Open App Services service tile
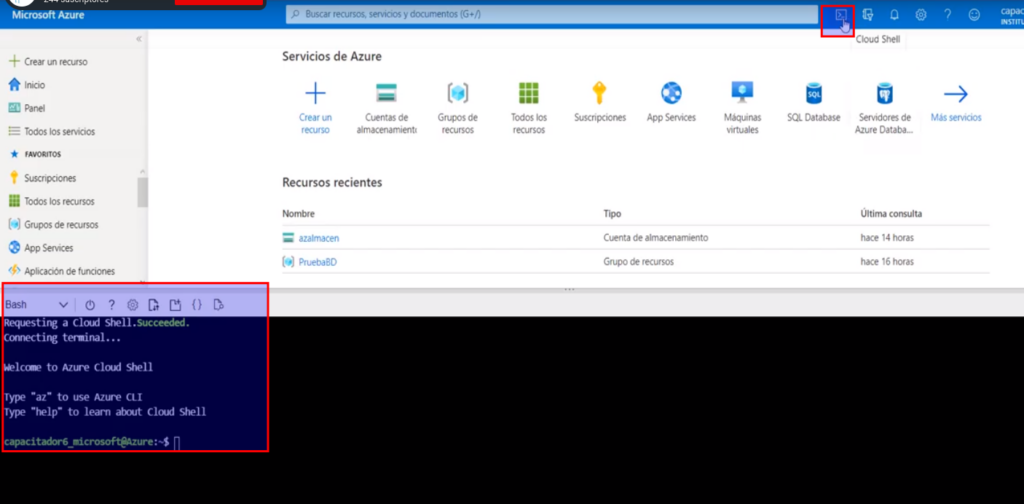The width and height of the screenshot is (1024, 504). coord(671,102)
